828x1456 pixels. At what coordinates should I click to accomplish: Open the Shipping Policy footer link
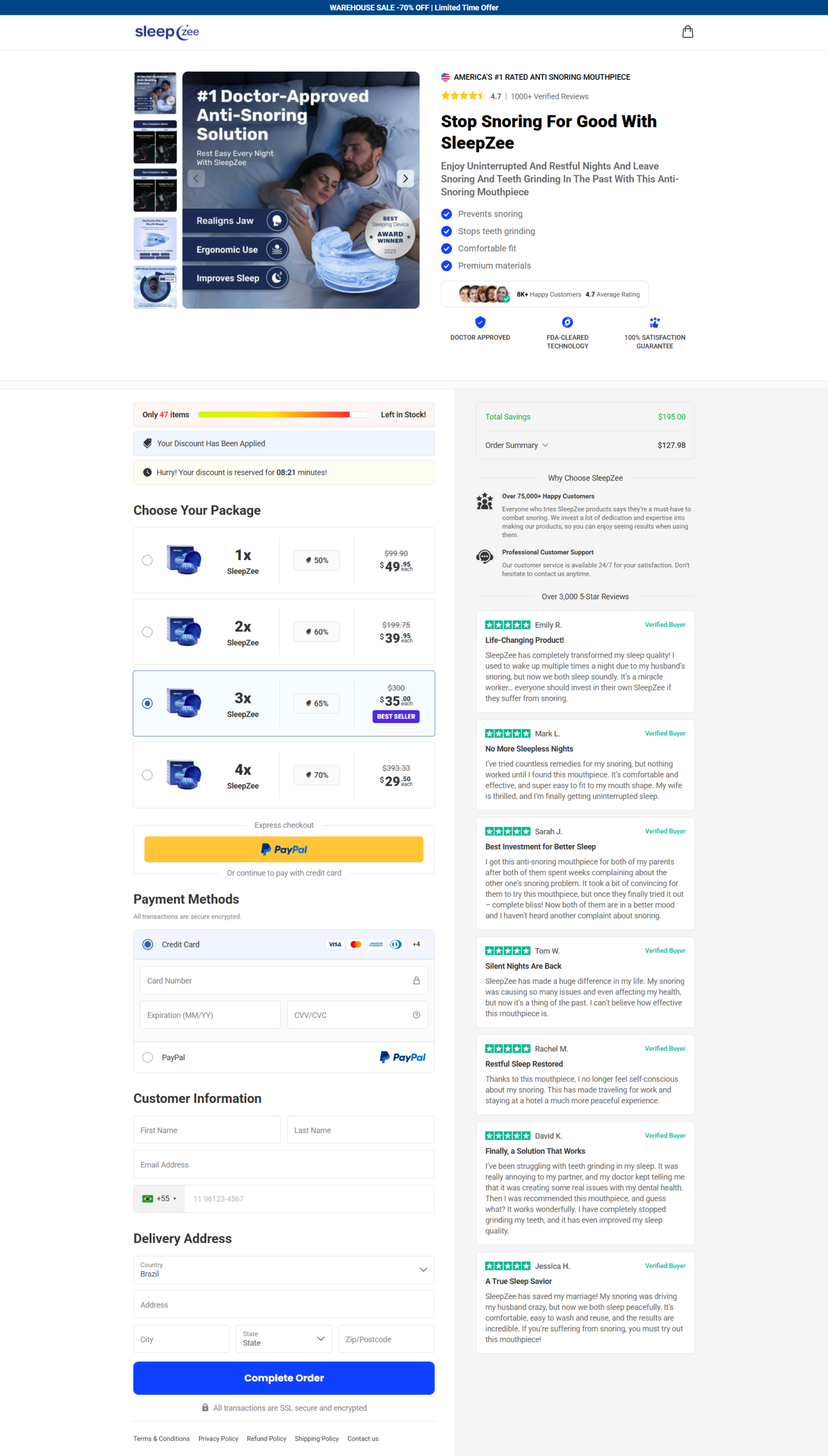(x=316, y=1438)
